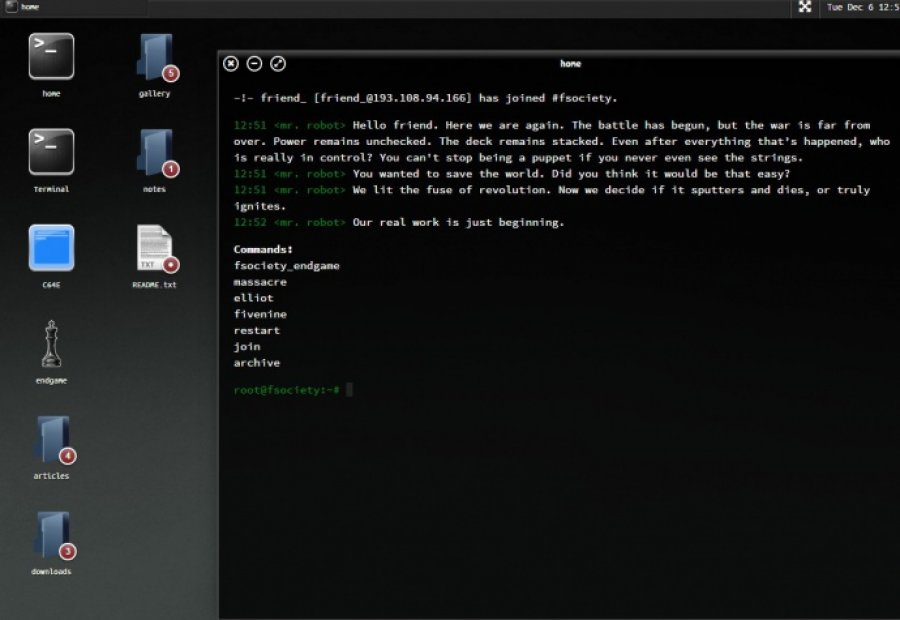Open the notes folder
Screen dimensions: 900x620
pos(157,153)
